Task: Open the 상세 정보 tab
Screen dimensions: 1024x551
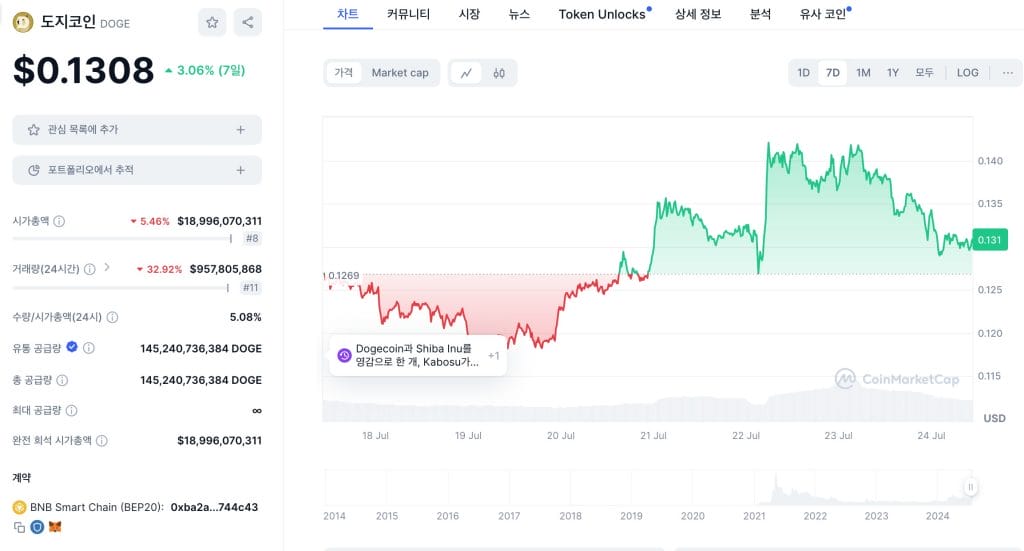Action: point(697,14)
